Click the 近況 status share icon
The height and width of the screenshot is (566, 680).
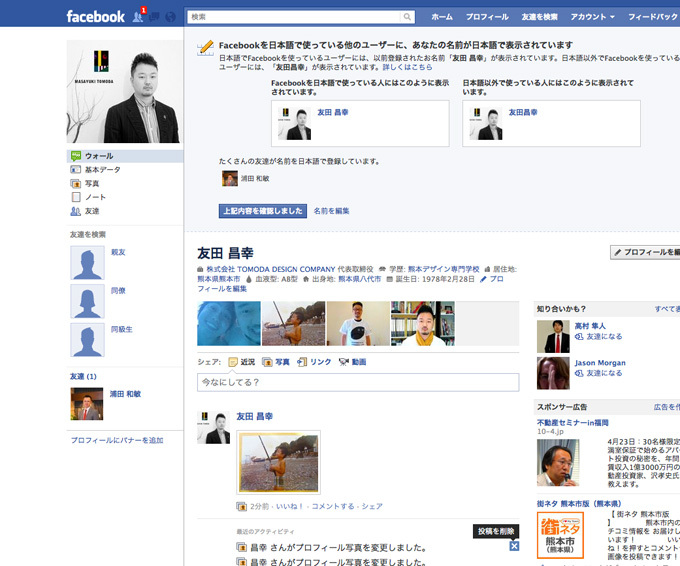pos(233,362)
